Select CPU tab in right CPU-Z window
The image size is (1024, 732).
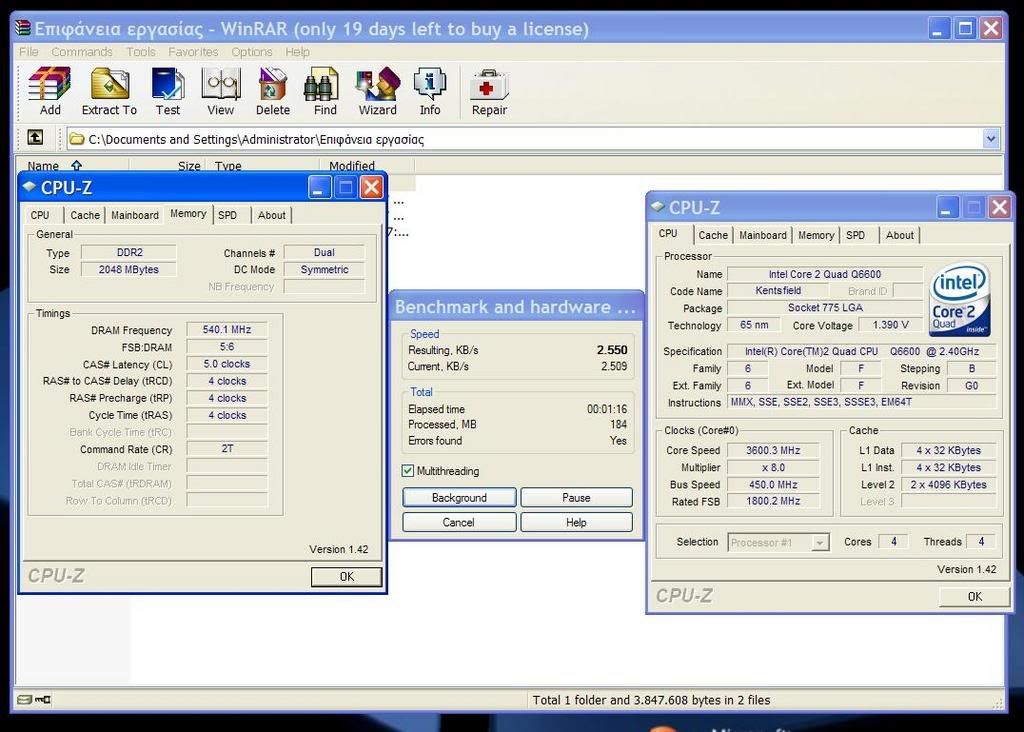click(x=668, y=234)
